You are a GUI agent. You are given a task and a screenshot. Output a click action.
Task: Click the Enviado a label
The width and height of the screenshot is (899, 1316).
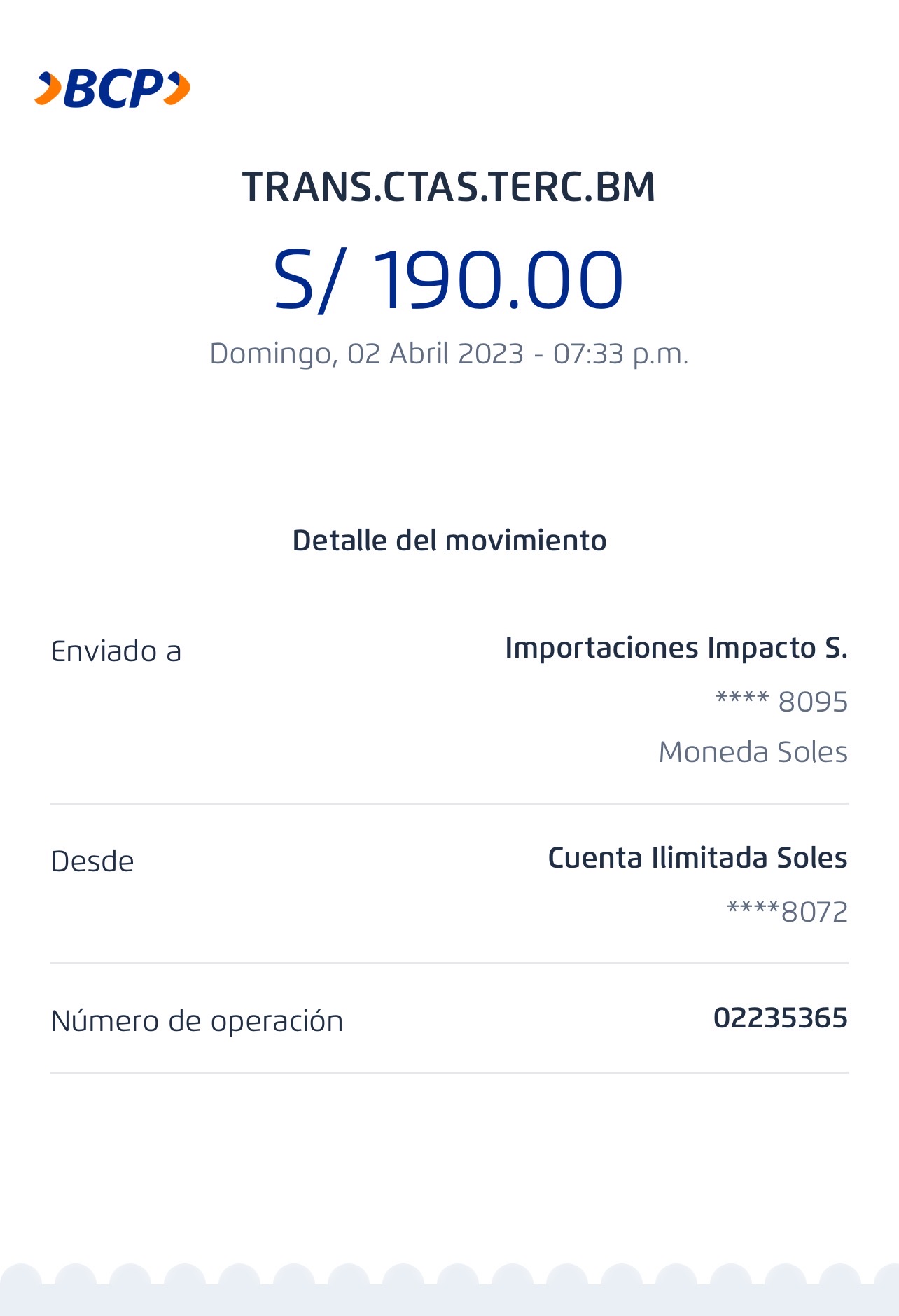116,651
